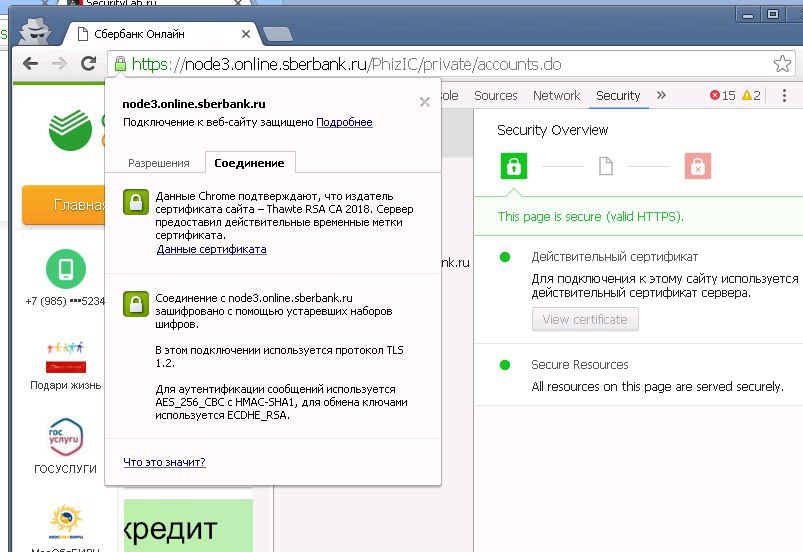Click the green mobile phone icon

[x=66, y=269]
